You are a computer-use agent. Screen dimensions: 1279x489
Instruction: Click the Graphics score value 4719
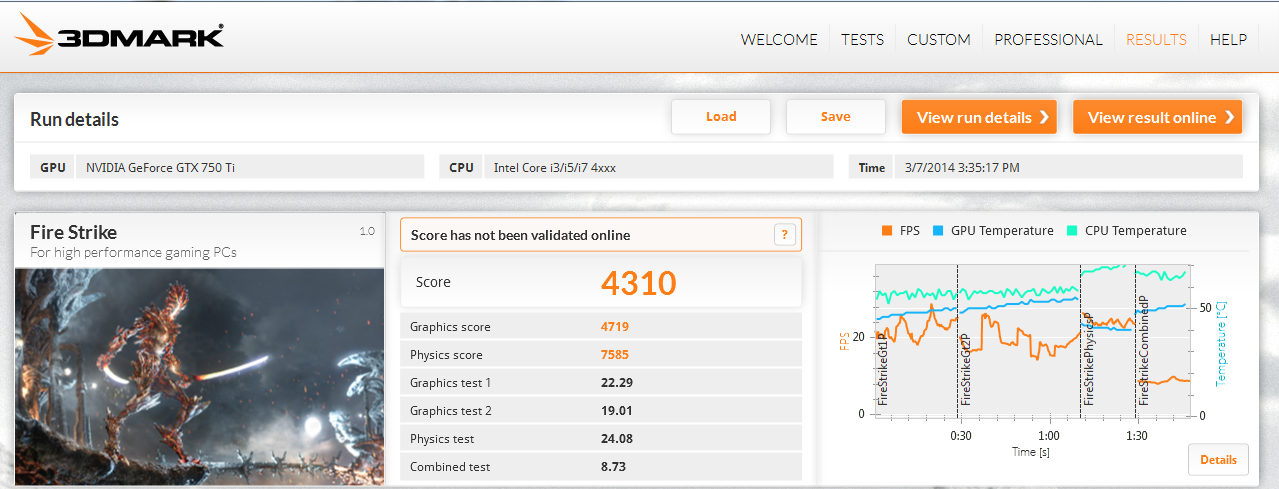[615, 327]
